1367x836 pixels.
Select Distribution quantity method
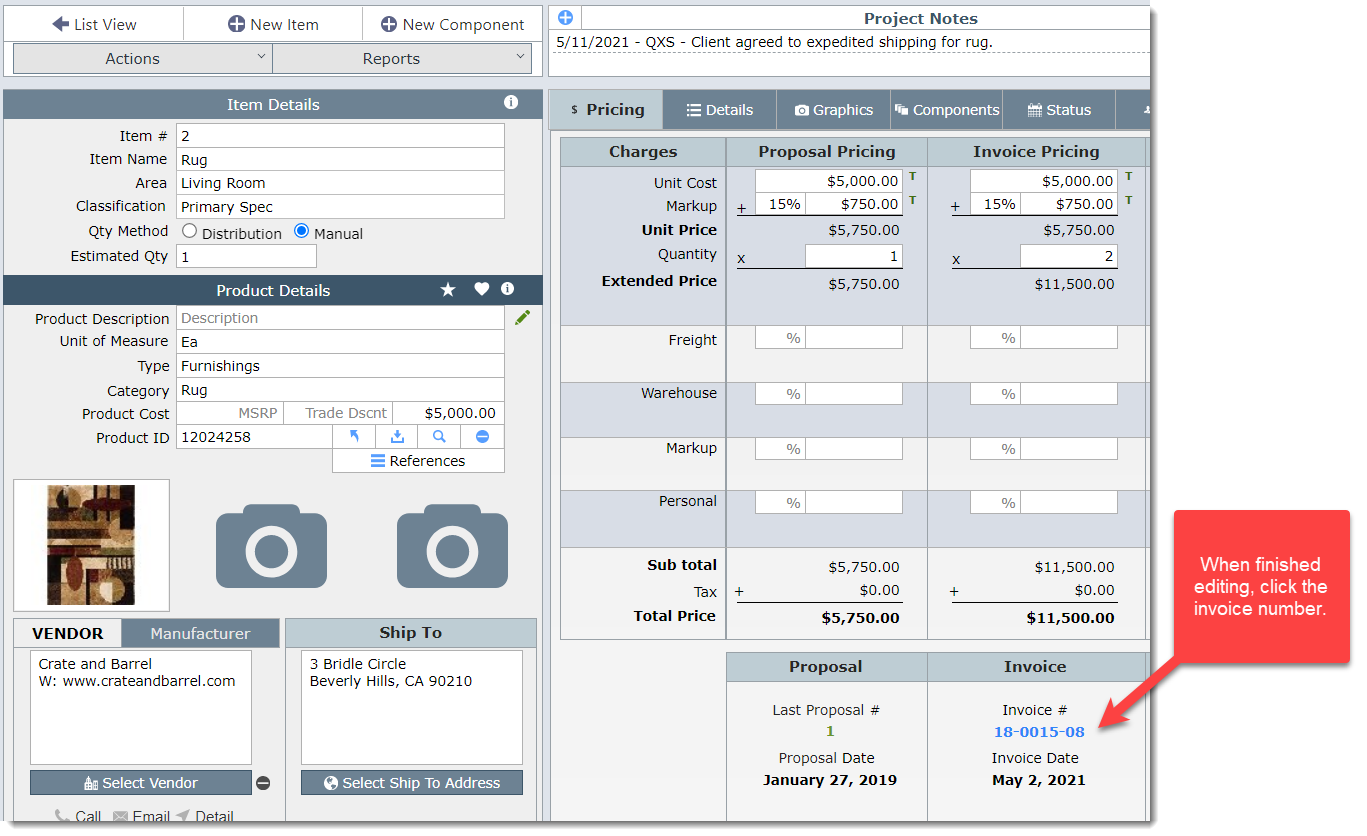click(190, 231)
